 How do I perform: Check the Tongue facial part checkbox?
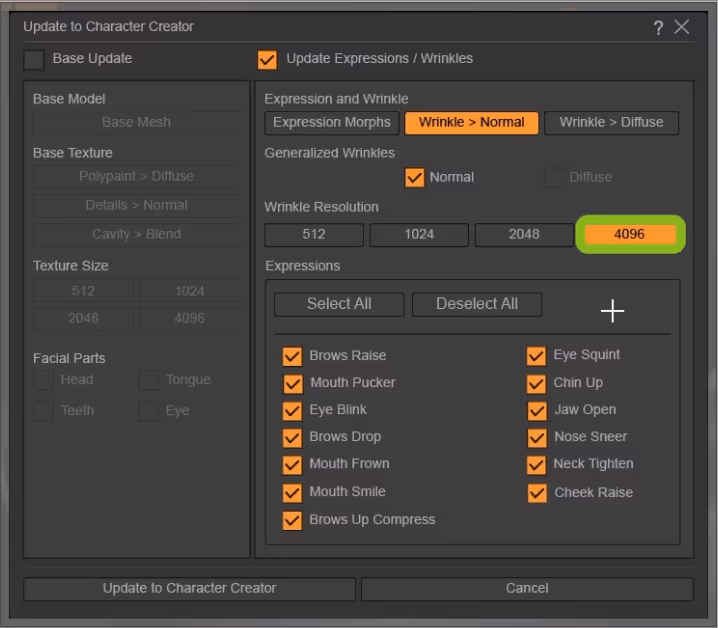pyautogui.click(x=149, y=380)
